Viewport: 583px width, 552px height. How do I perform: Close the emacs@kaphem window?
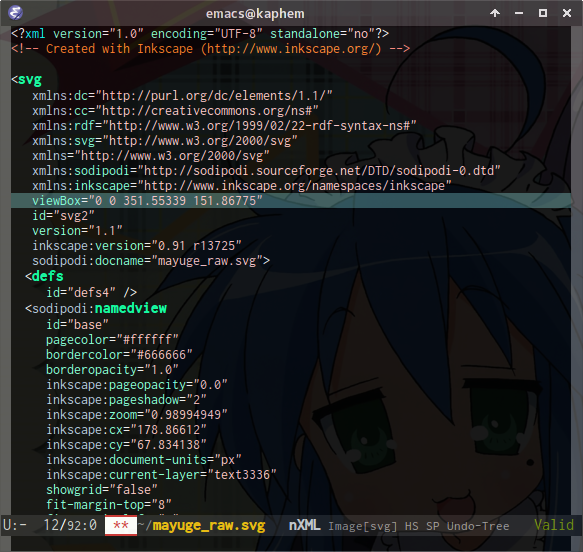(x=567, y=13)
